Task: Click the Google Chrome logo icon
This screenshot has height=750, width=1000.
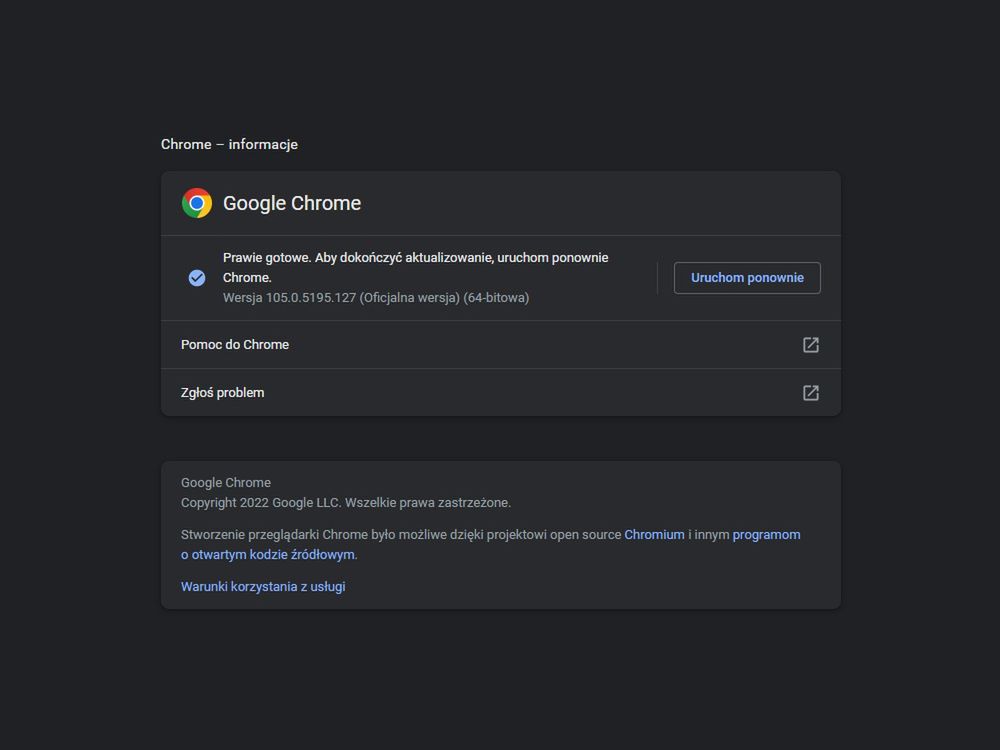Action: [197, 203]
